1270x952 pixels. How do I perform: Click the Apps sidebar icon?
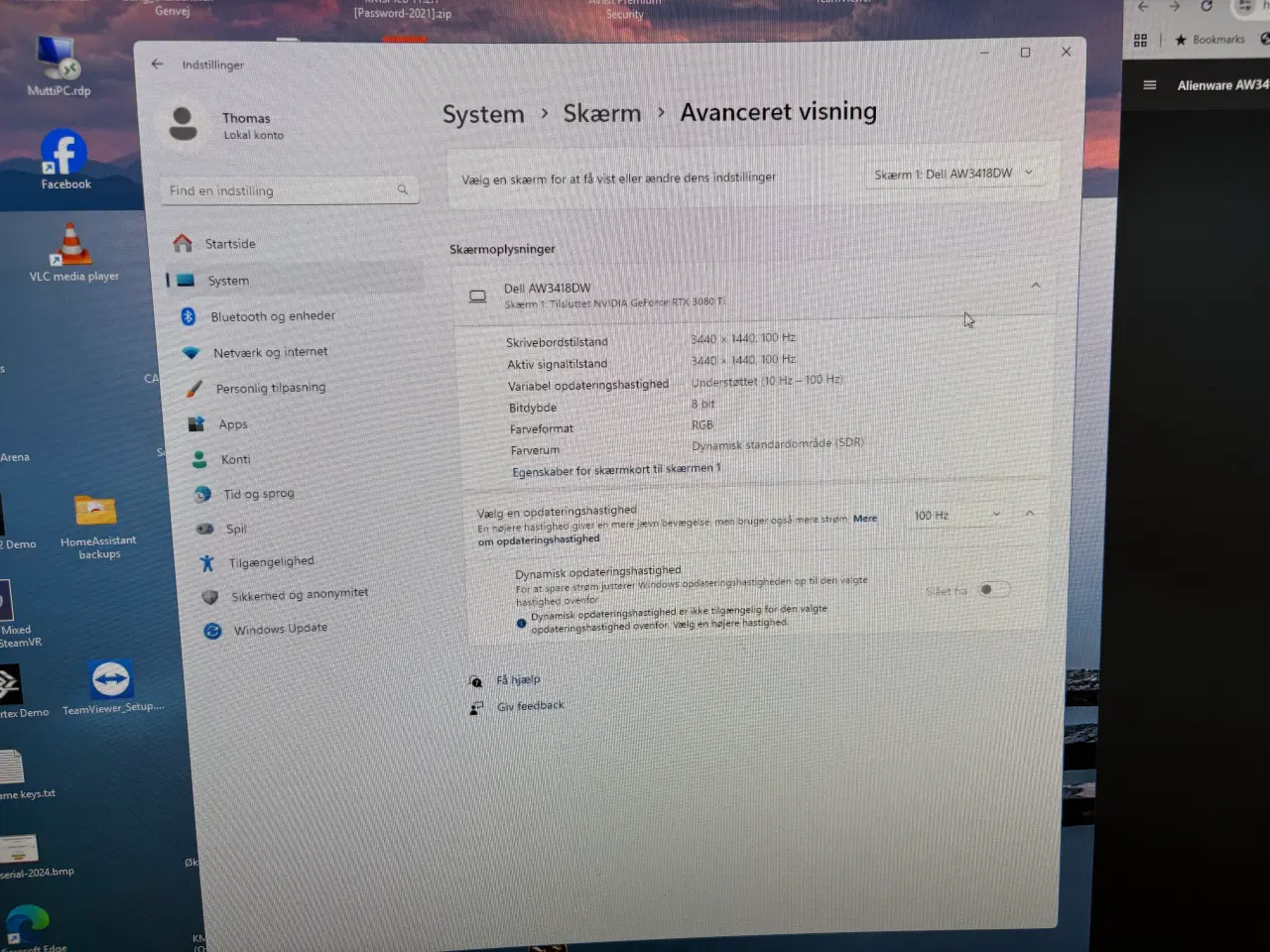click(196, 424)
